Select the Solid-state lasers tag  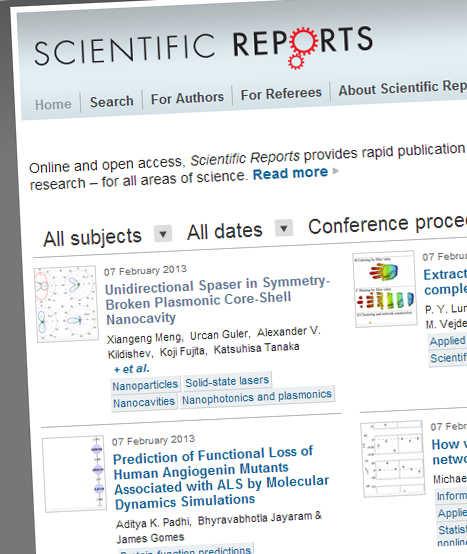coord(227,381)
